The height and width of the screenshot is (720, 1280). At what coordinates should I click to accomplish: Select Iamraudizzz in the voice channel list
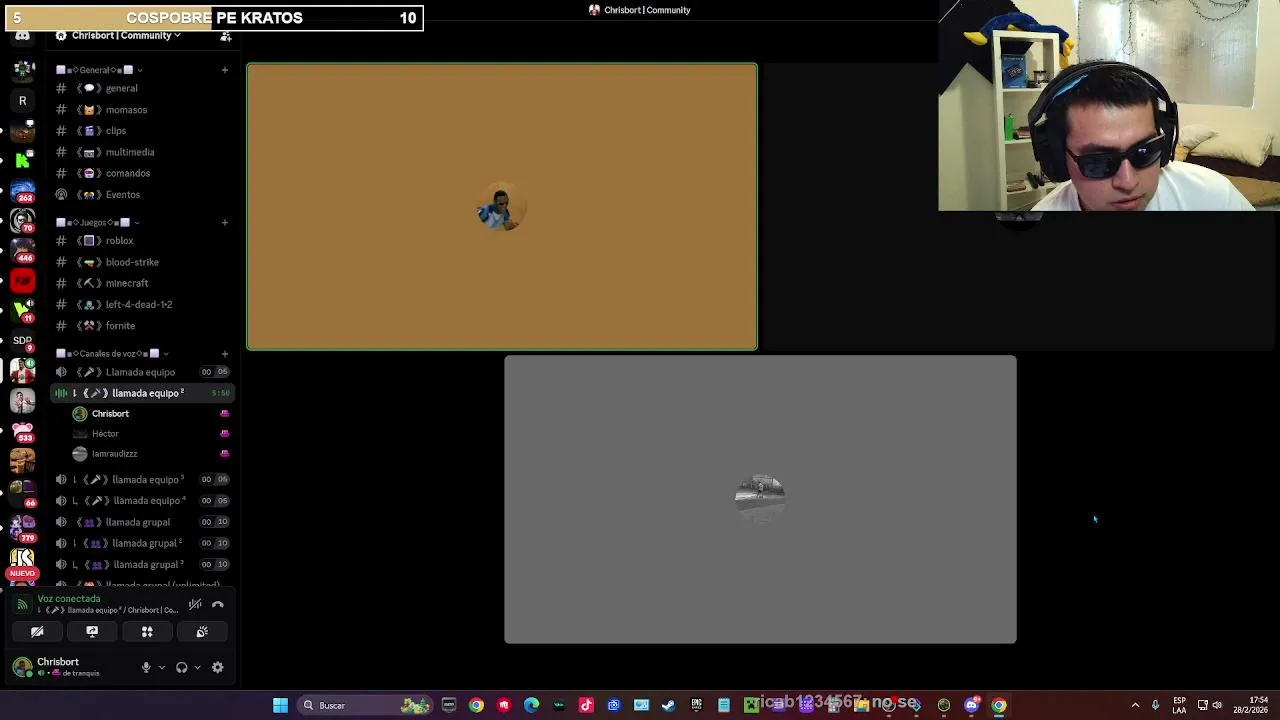(x=150, y=454)
